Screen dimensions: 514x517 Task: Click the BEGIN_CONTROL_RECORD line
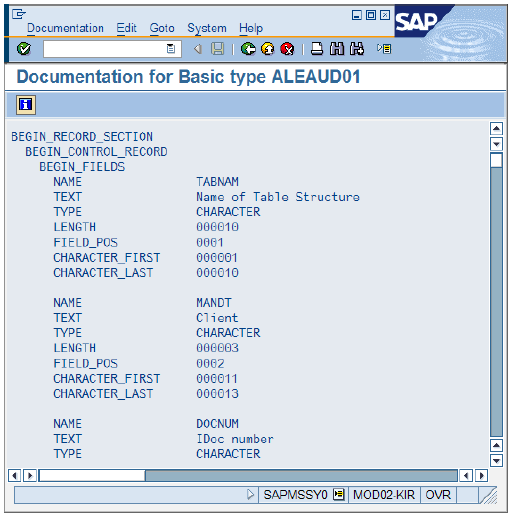click(96, 152)
